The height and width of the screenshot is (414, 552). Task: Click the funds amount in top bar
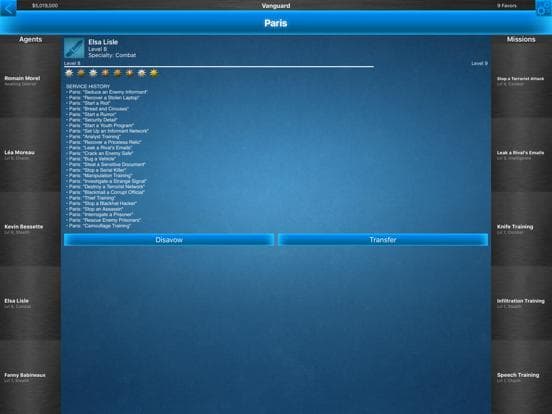(45, 5)
